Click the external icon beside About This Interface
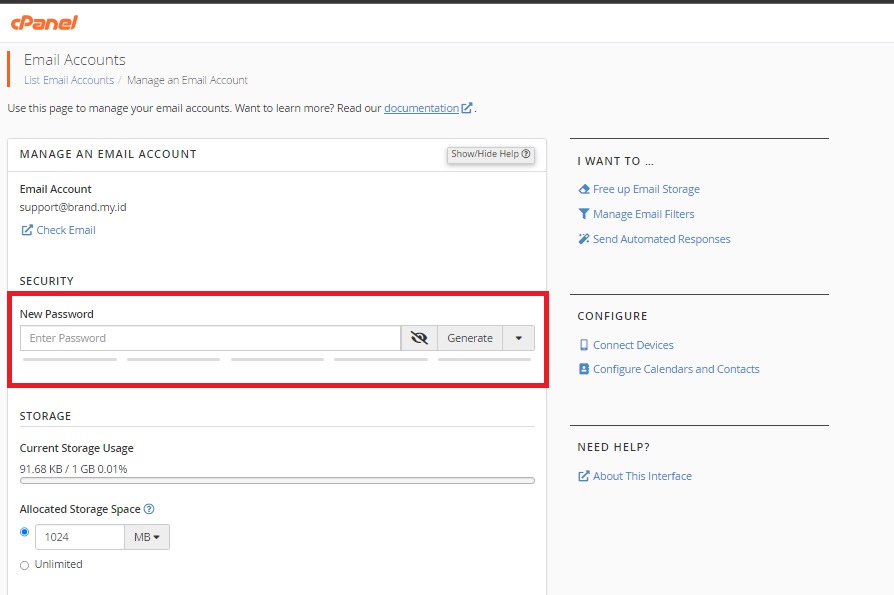 [x=584, y=476]
